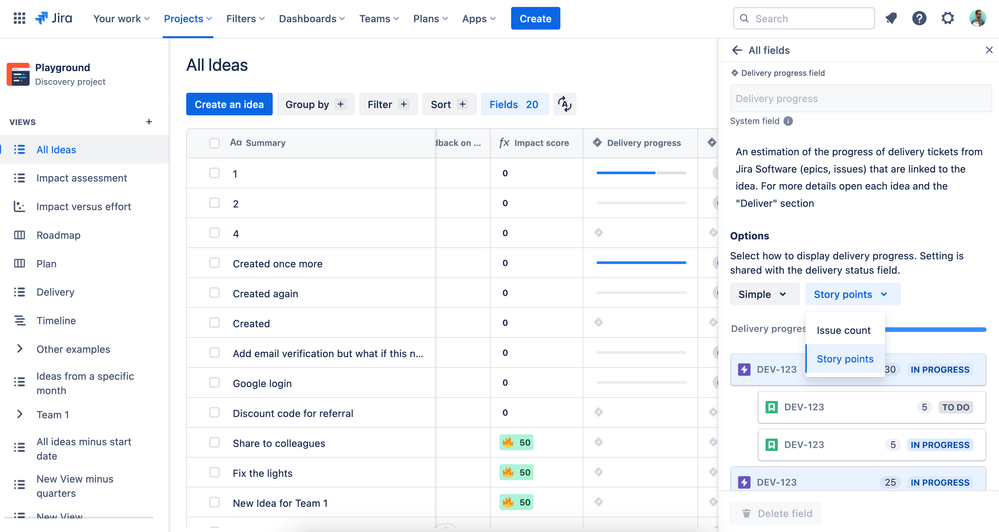
Task: Click the fire icon in Share to colleagues row
Action: [508, 443]
